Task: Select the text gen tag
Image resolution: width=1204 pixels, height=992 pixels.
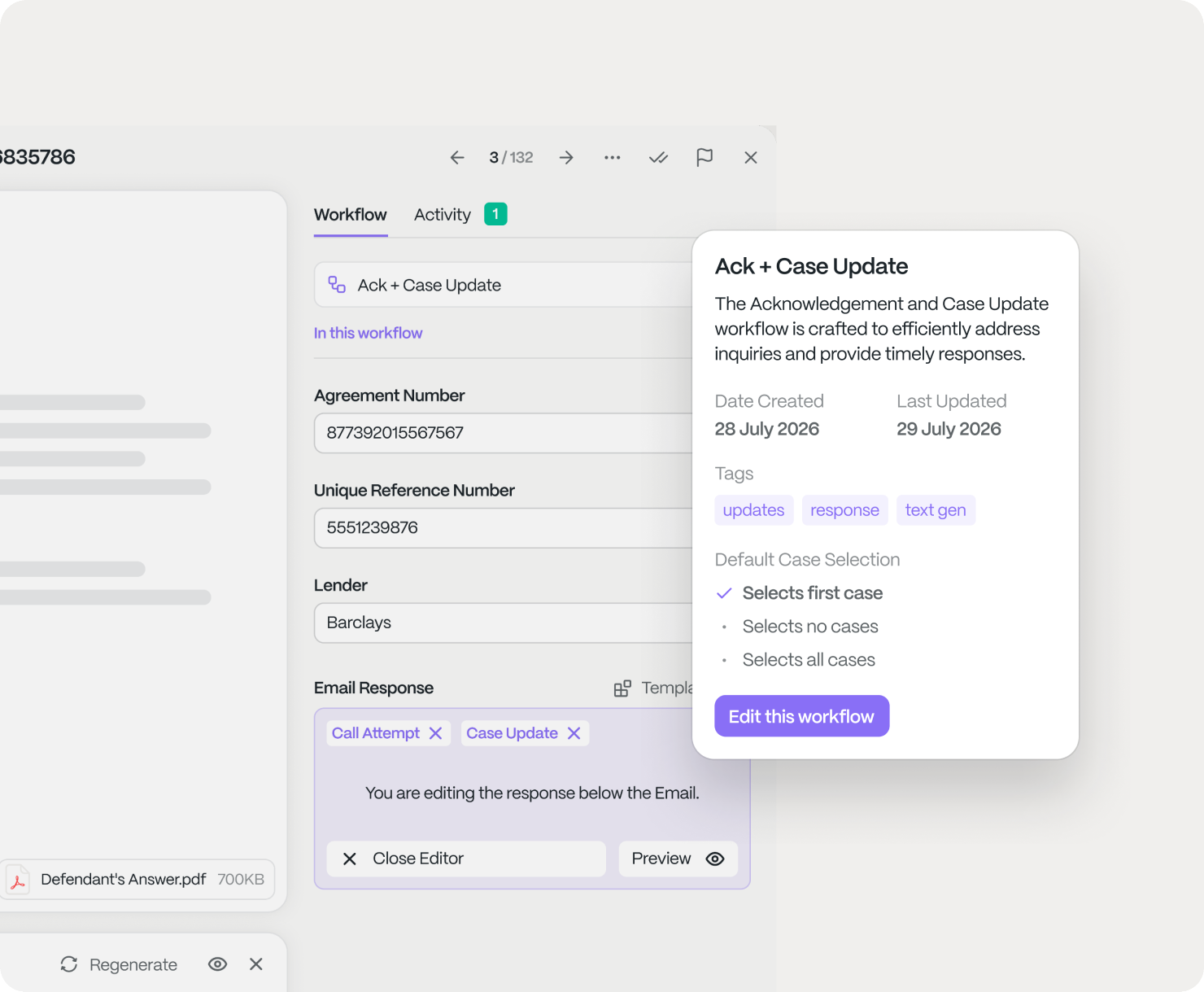Action: point(936,510)
